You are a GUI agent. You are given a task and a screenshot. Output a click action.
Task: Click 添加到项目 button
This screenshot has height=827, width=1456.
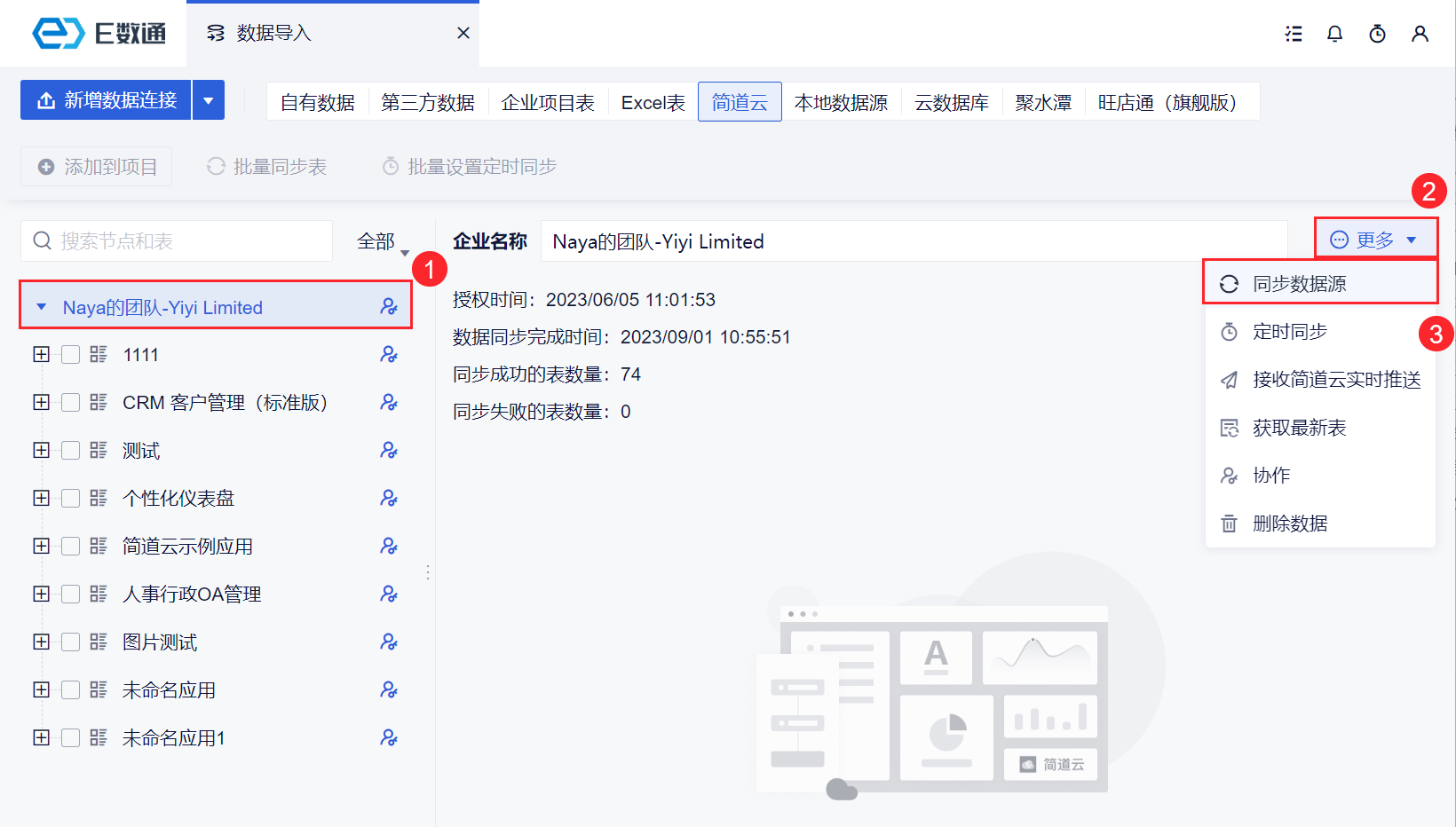(97, 167)
